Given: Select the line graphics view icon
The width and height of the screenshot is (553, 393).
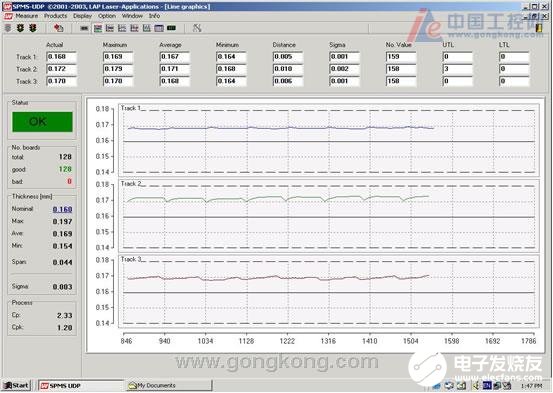Looking at the screenshot, I should click(98, 28).
